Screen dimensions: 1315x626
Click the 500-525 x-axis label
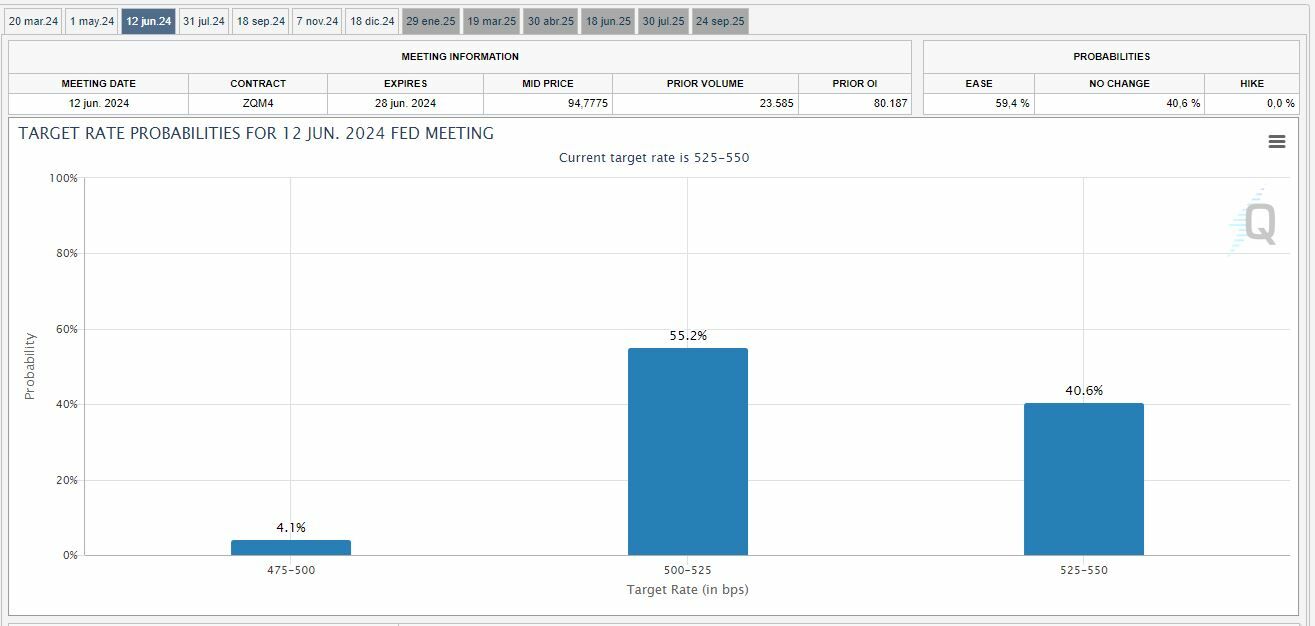tap(687, 570)
